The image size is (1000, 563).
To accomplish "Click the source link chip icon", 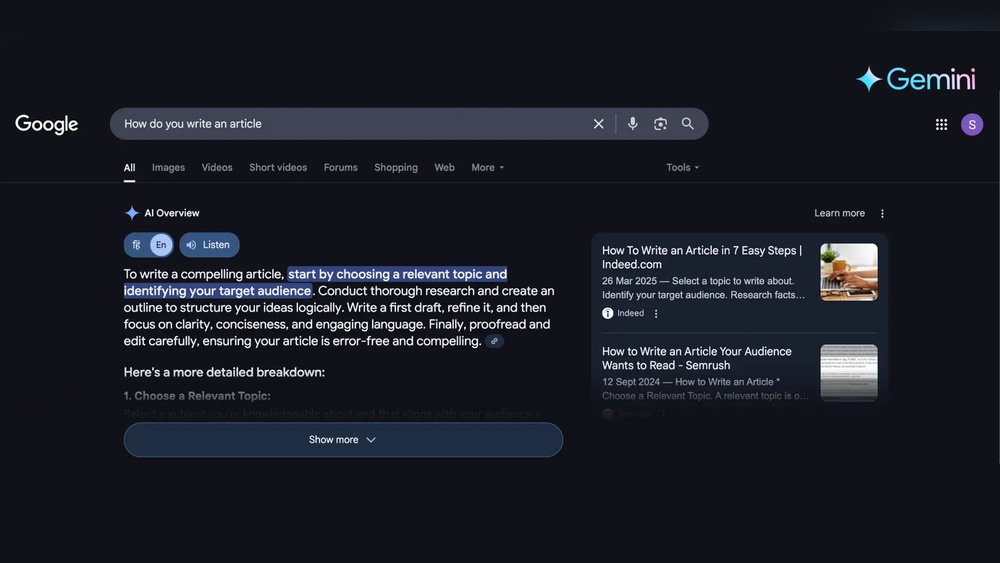I will [494, 341].
